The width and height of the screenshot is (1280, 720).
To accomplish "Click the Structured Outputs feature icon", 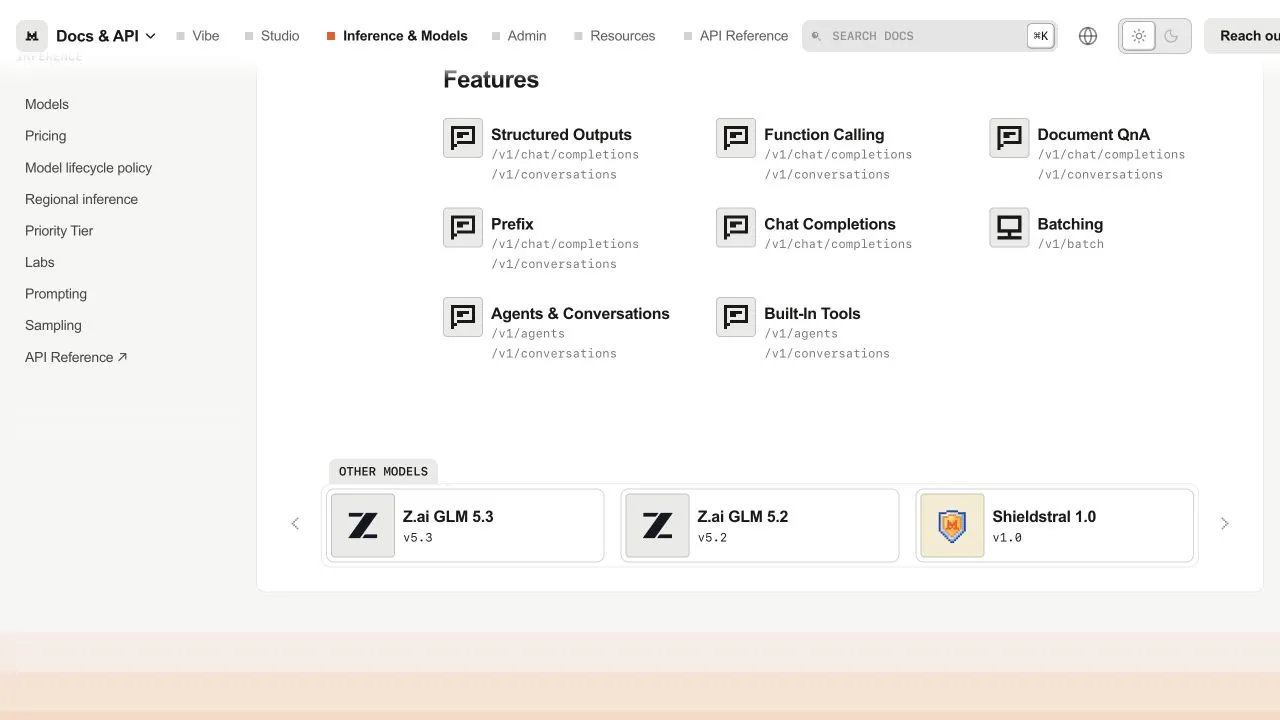I will click(463, 138).
